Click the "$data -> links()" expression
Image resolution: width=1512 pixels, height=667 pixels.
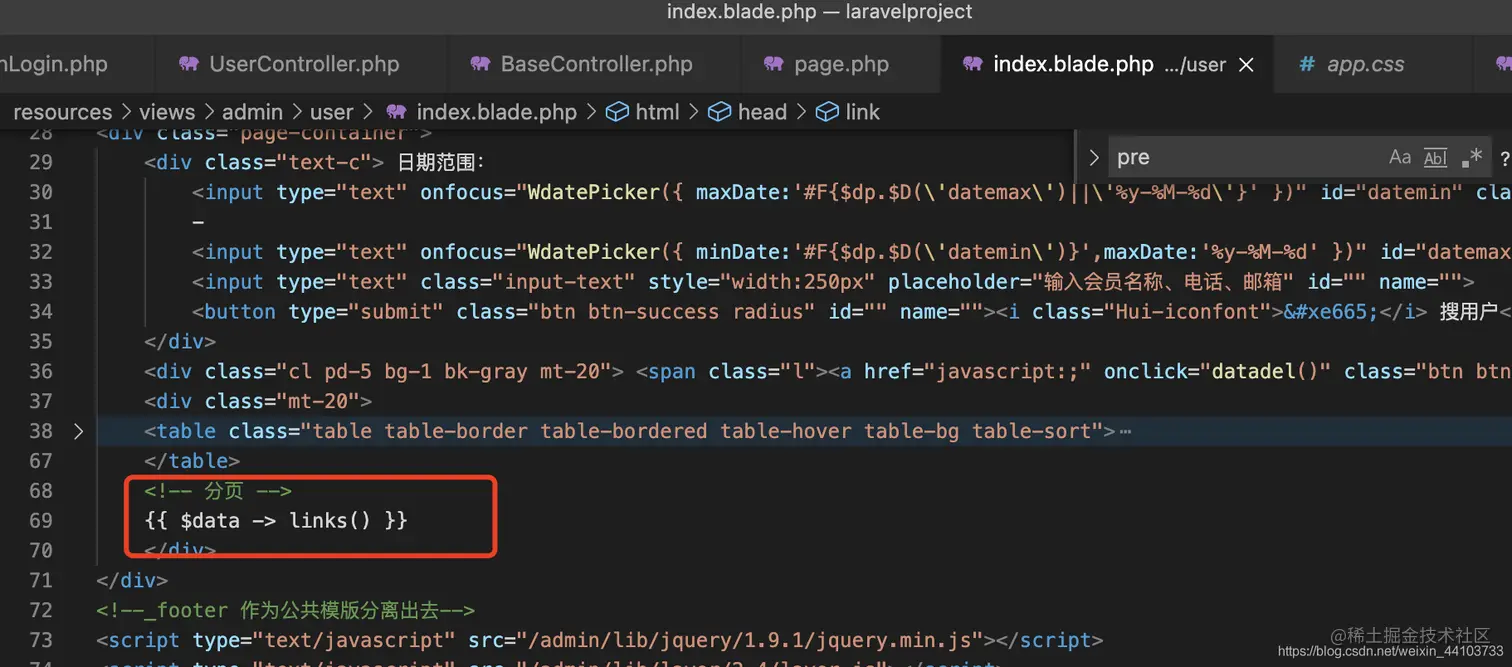276,520
